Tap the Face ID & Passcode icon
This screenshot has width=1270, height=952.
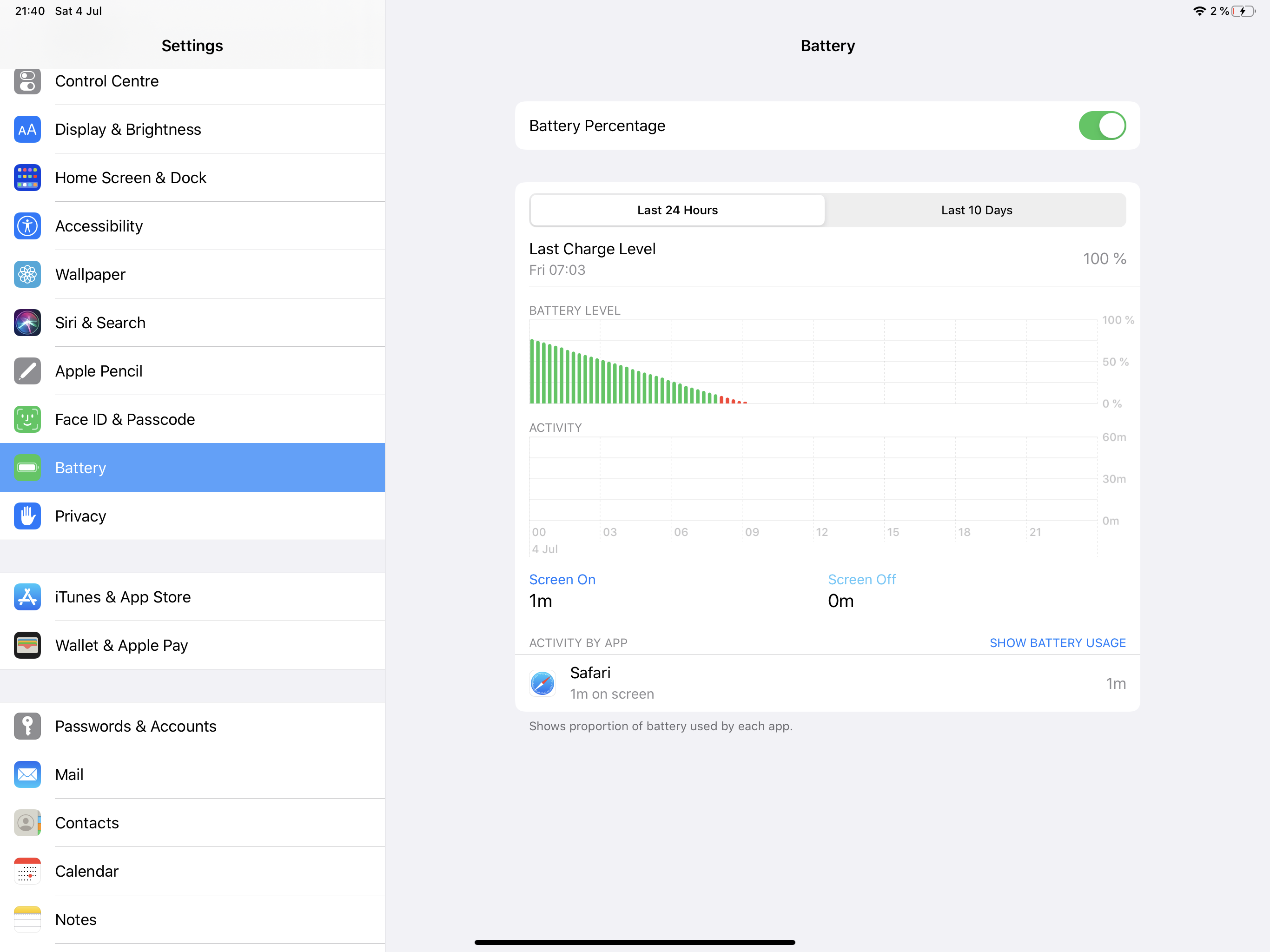coord(27,419)
